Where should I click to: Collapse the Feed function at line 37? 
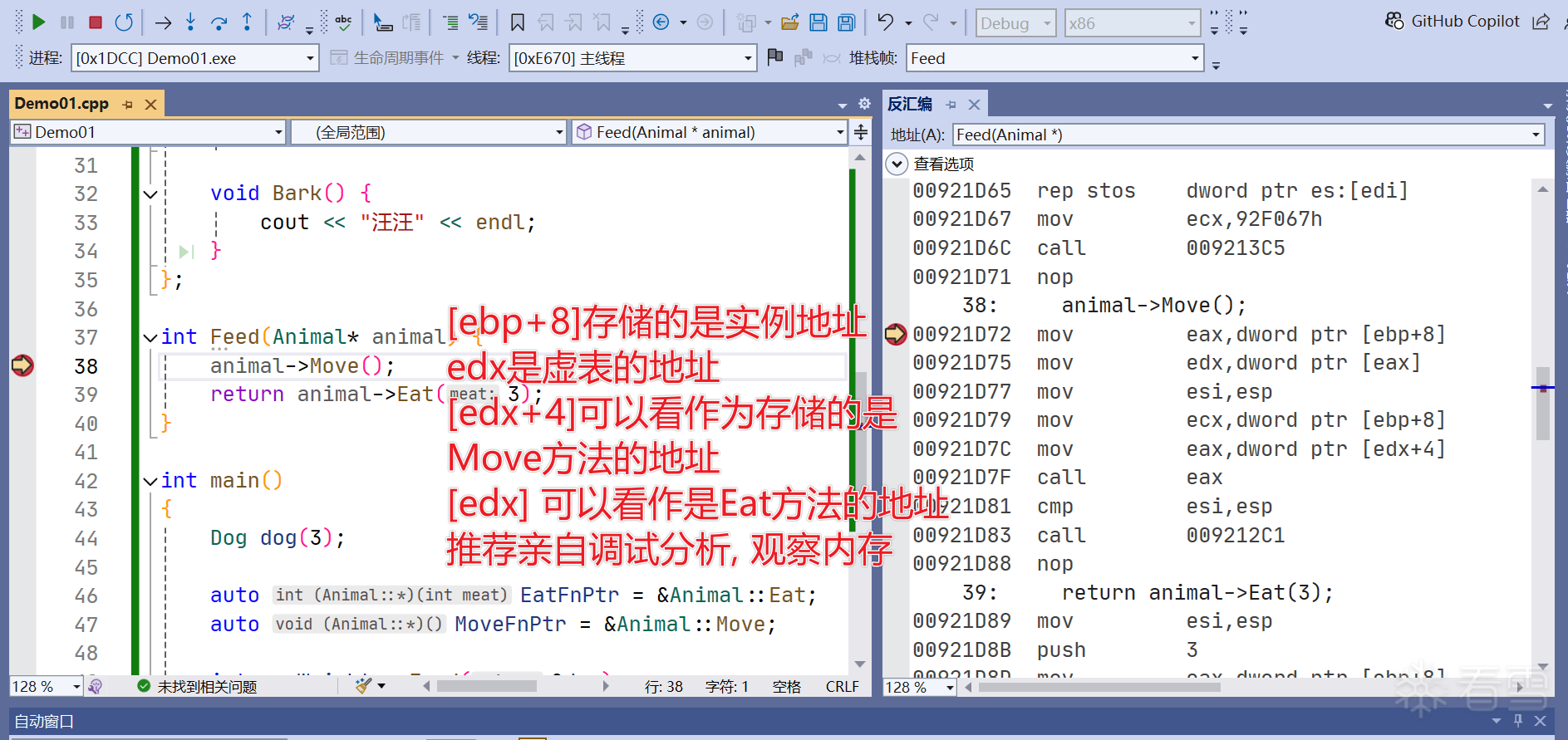[x=150, y=337]
